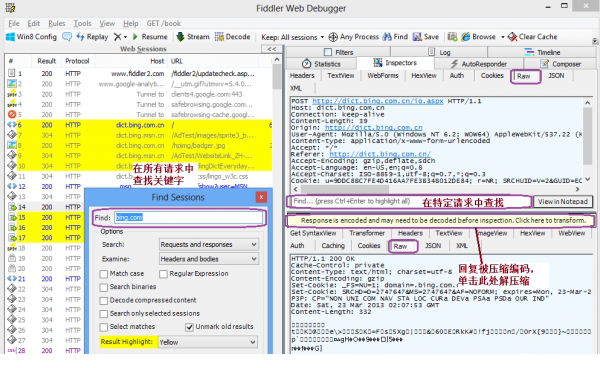Viewport: 600px width, 368px height.
Task: Click the session 1 document icon
Action: tap(12, 73)
